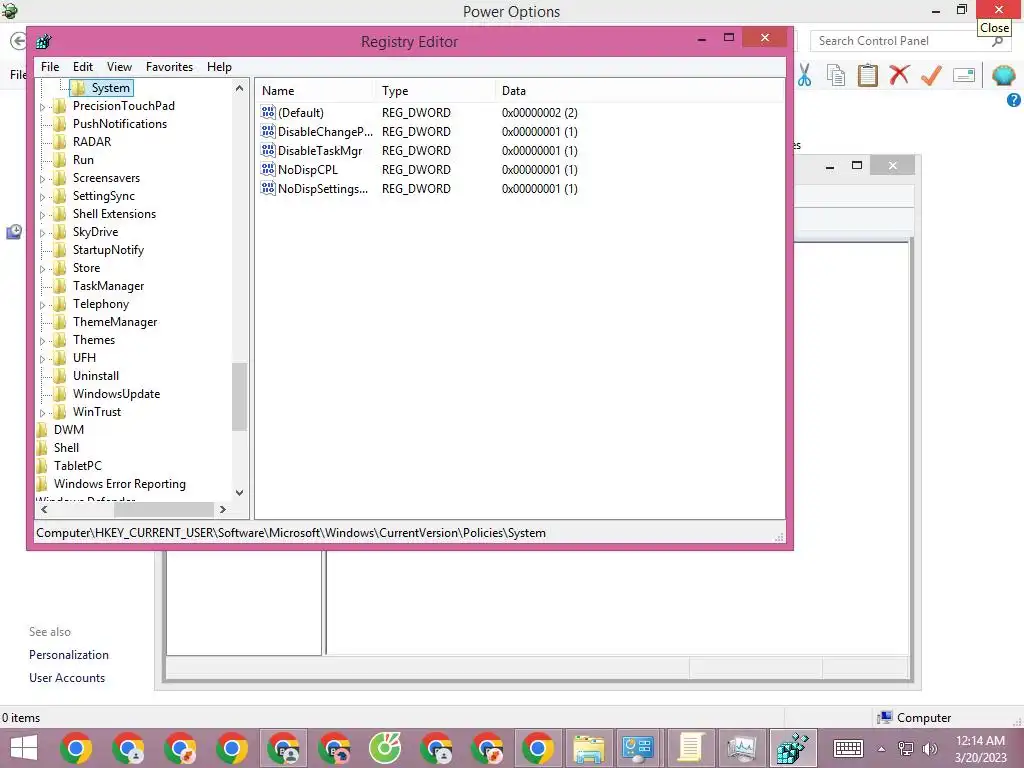
Task: Click the blue shell globe toolbar icon
Action: pyautogui.click(x=1003, y=75)
